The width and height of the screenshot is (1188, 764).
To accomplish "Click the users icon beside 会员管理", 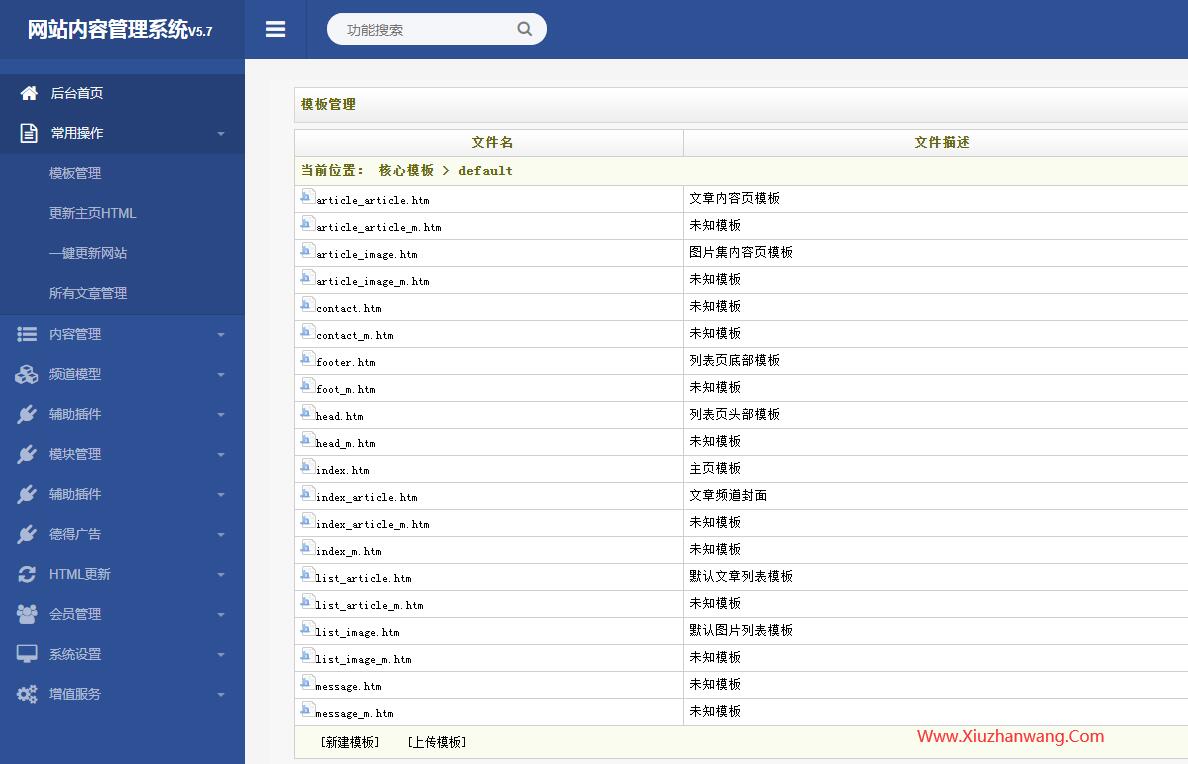I will pyautogui.click(x=27, y=614).
